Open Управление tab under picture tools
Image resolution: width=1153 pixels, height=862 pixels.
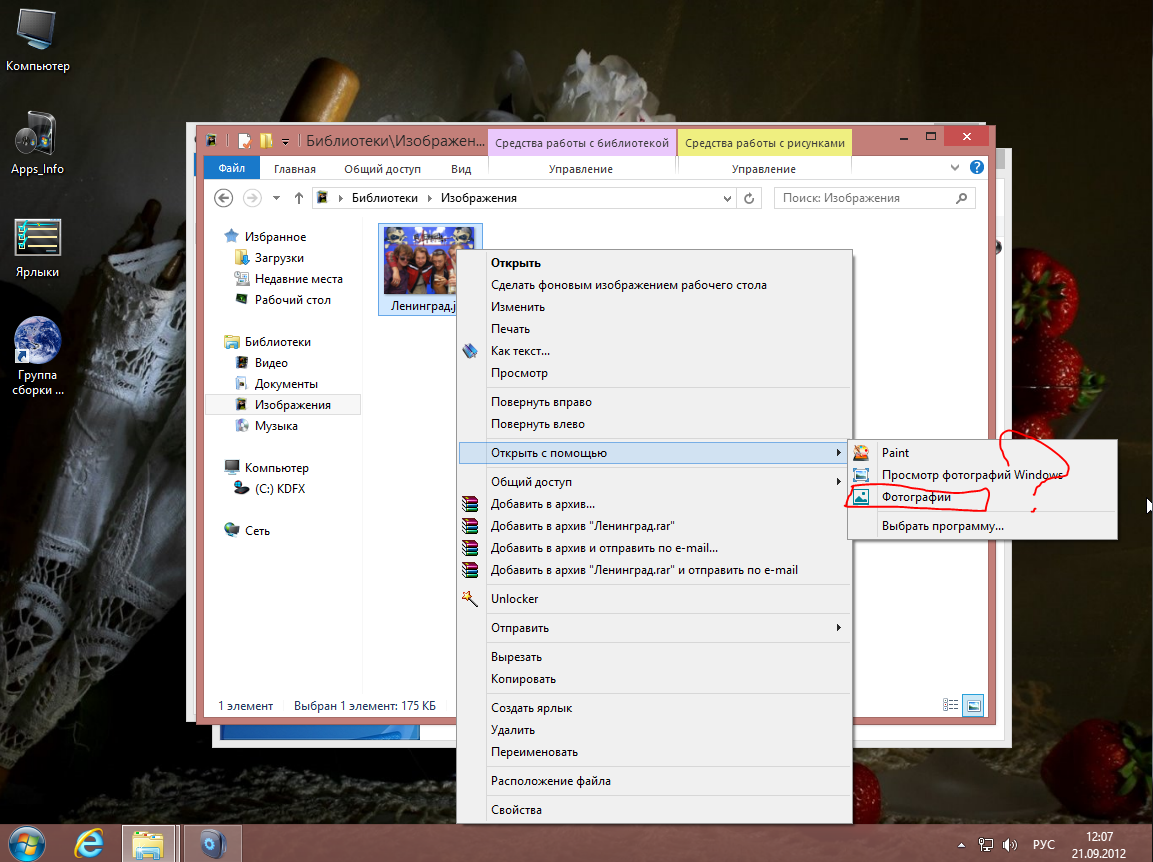point(763,169)
